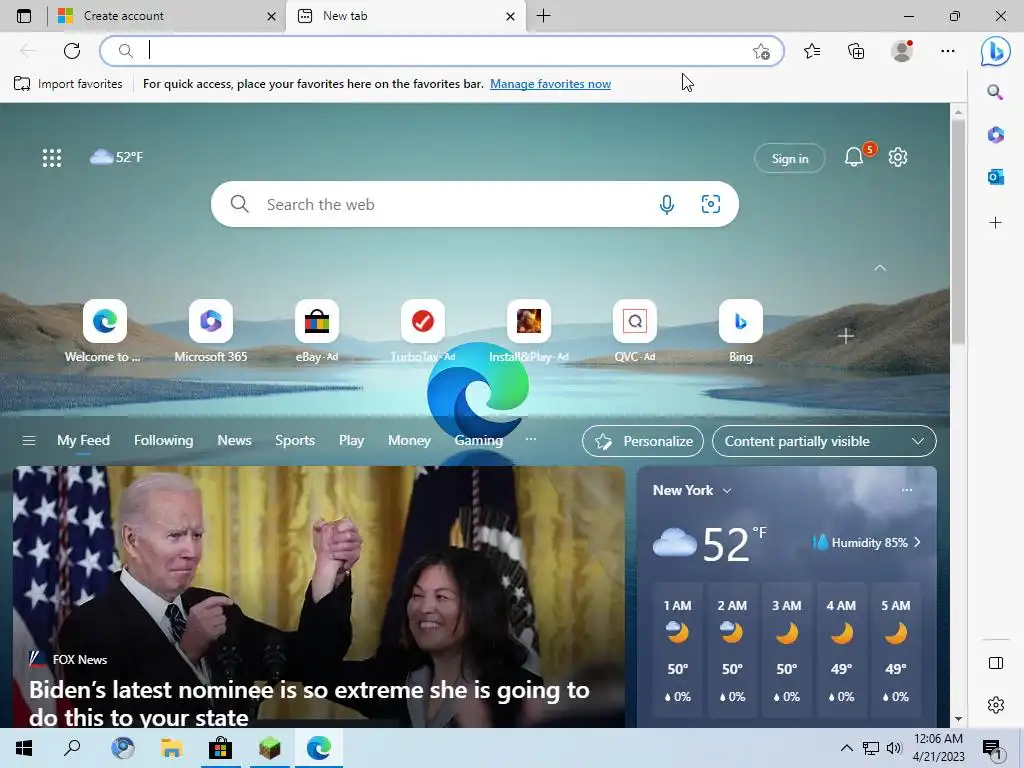This screenshot has height=768, width=1024.
Task: Start voice search with microphone icon
Action: pos(666,204)
